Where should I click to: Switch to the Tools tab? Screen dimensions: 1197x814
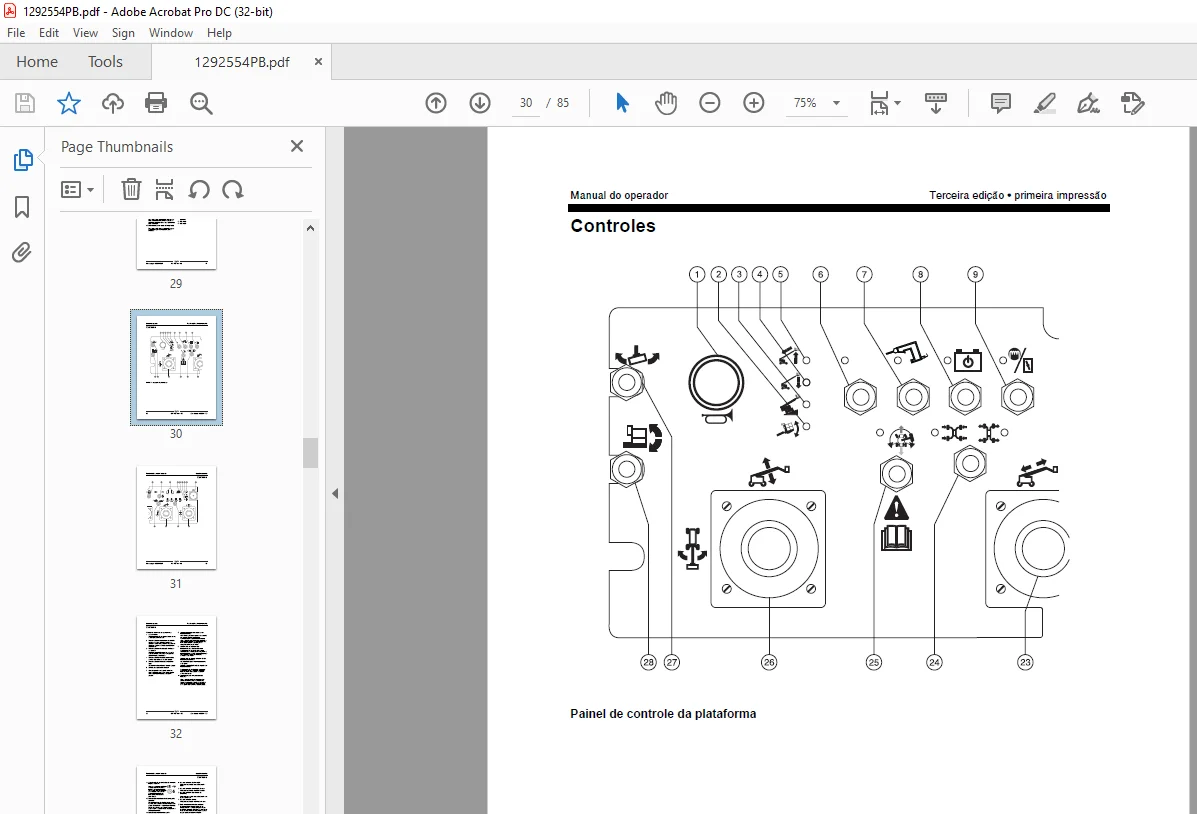(x=105, y=62)
